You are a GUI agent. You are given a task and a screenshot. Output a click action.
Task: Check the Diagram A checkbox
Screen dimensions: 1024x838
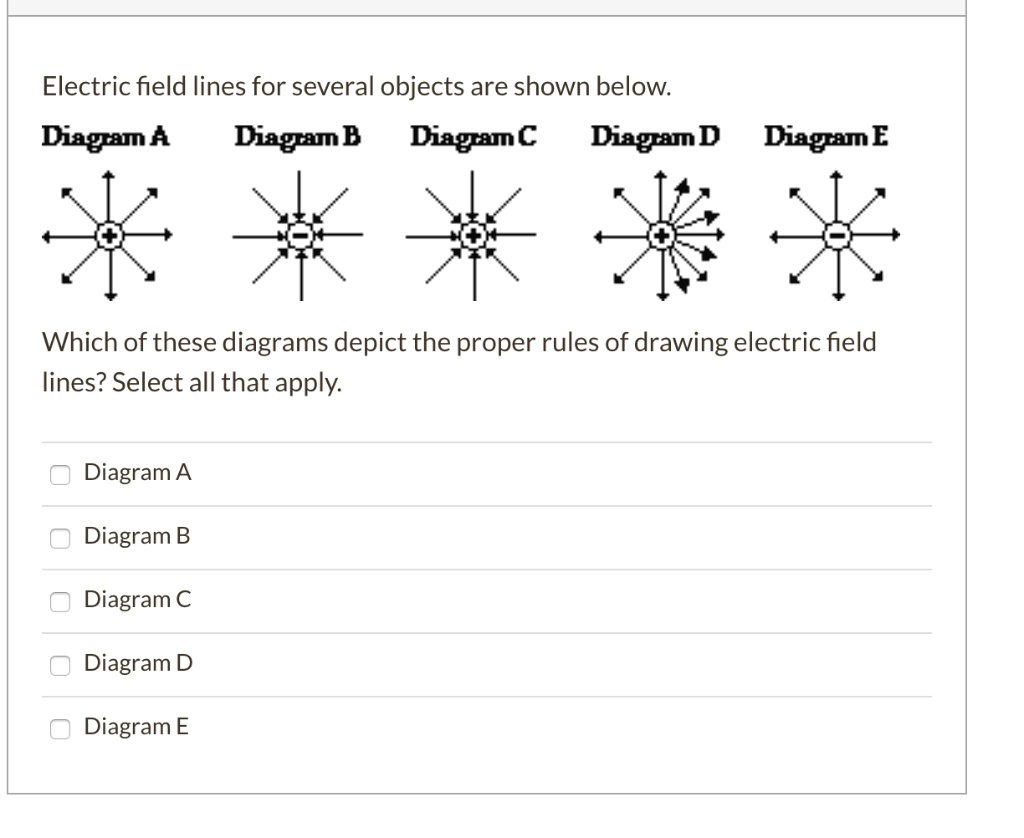coord(60,474)
